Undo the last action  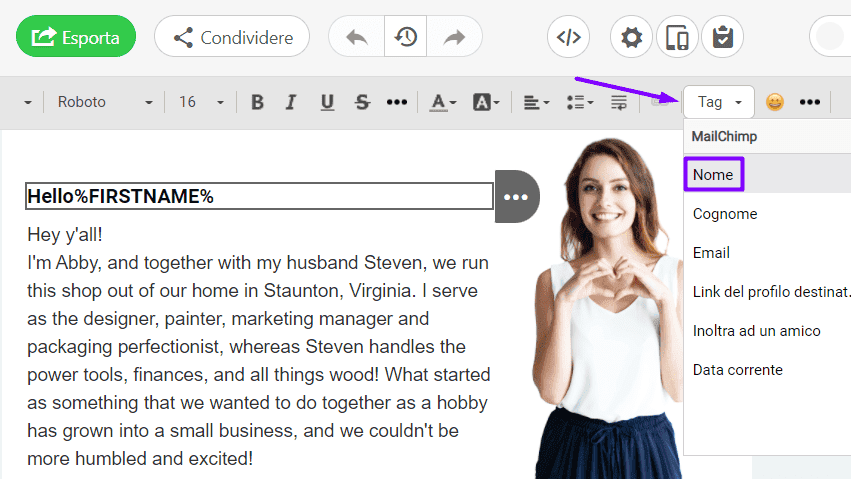pyautogui.click(x=356, y=37)
